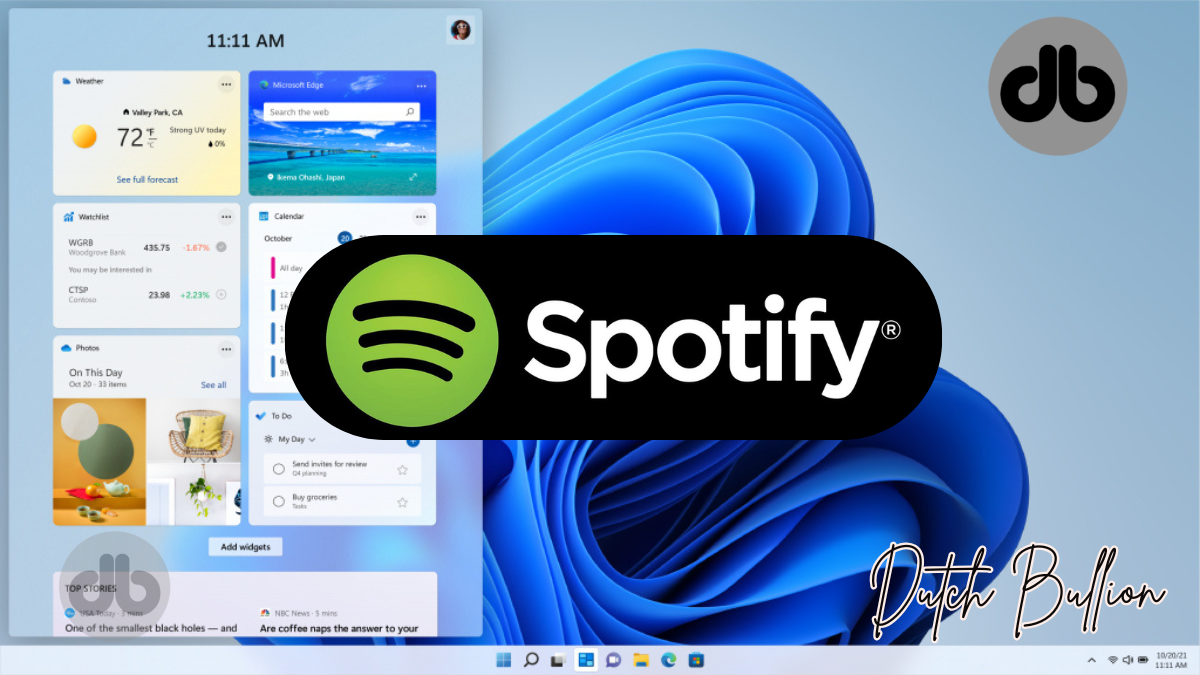
Task: Click the Strong UV today text
Action: [x=198, y=130]
